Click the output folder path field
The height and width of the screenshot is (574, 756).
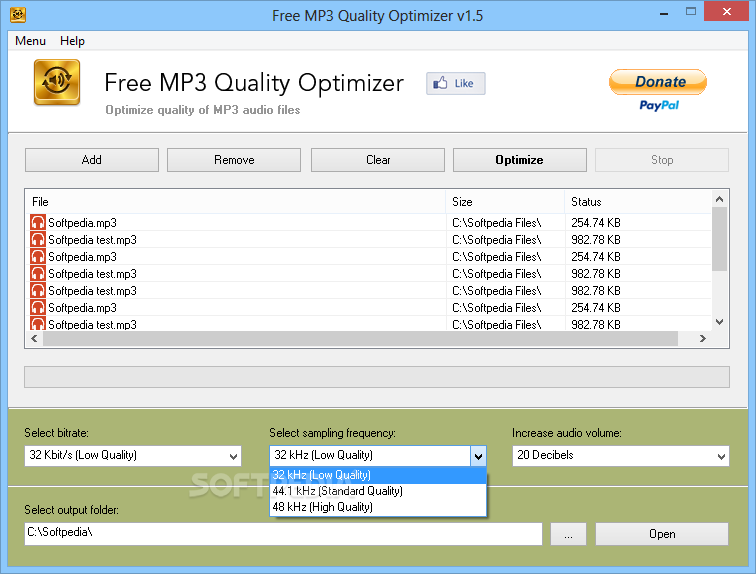pos(283,534)
